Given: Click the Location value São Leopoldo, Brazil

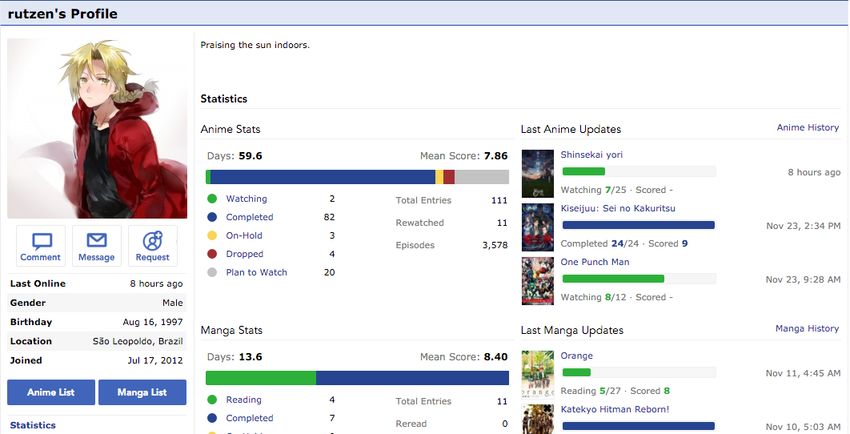Looking at the screenshot, I should click(138, 341).
